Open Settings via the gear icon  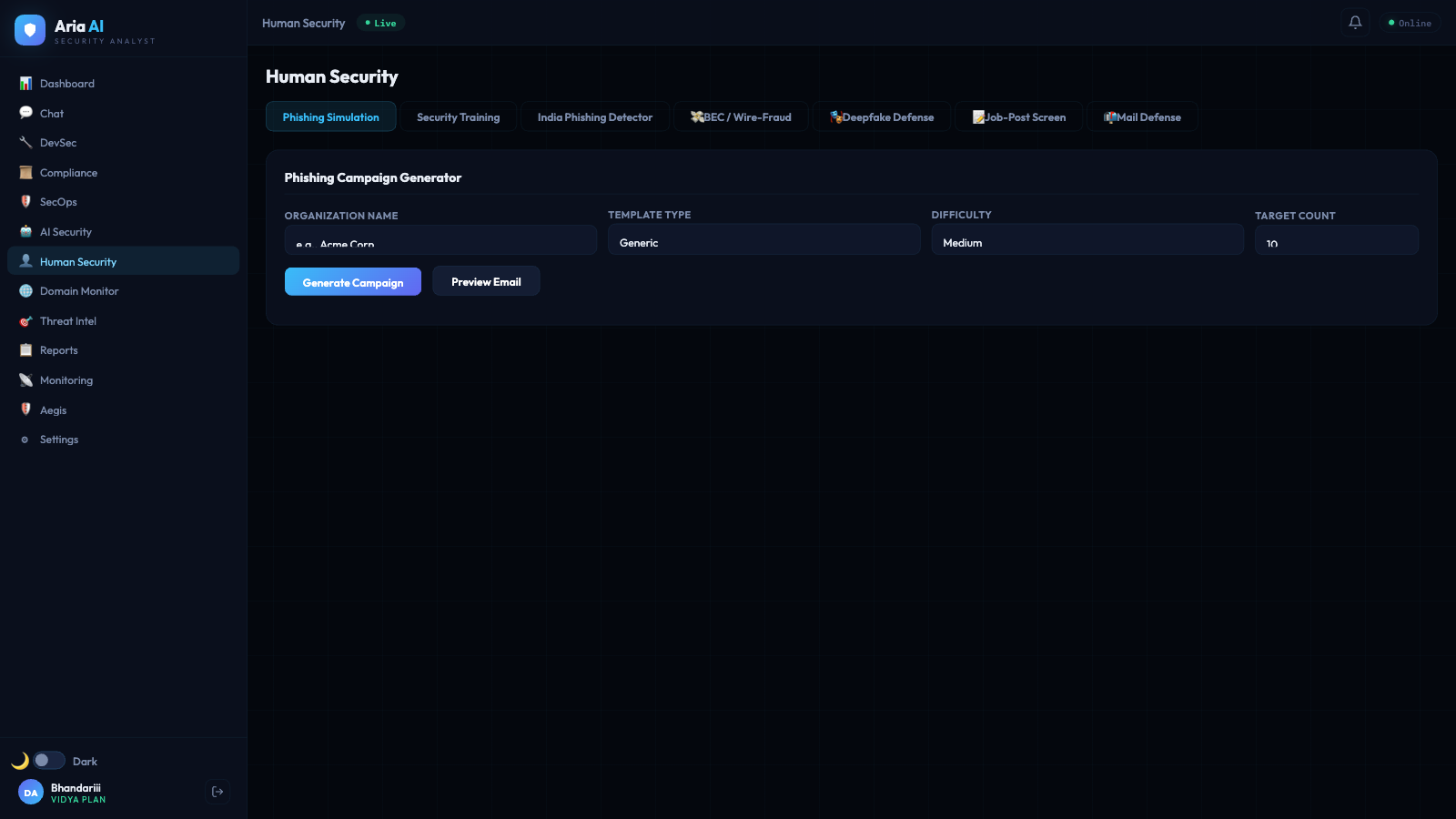pos(25,440)
